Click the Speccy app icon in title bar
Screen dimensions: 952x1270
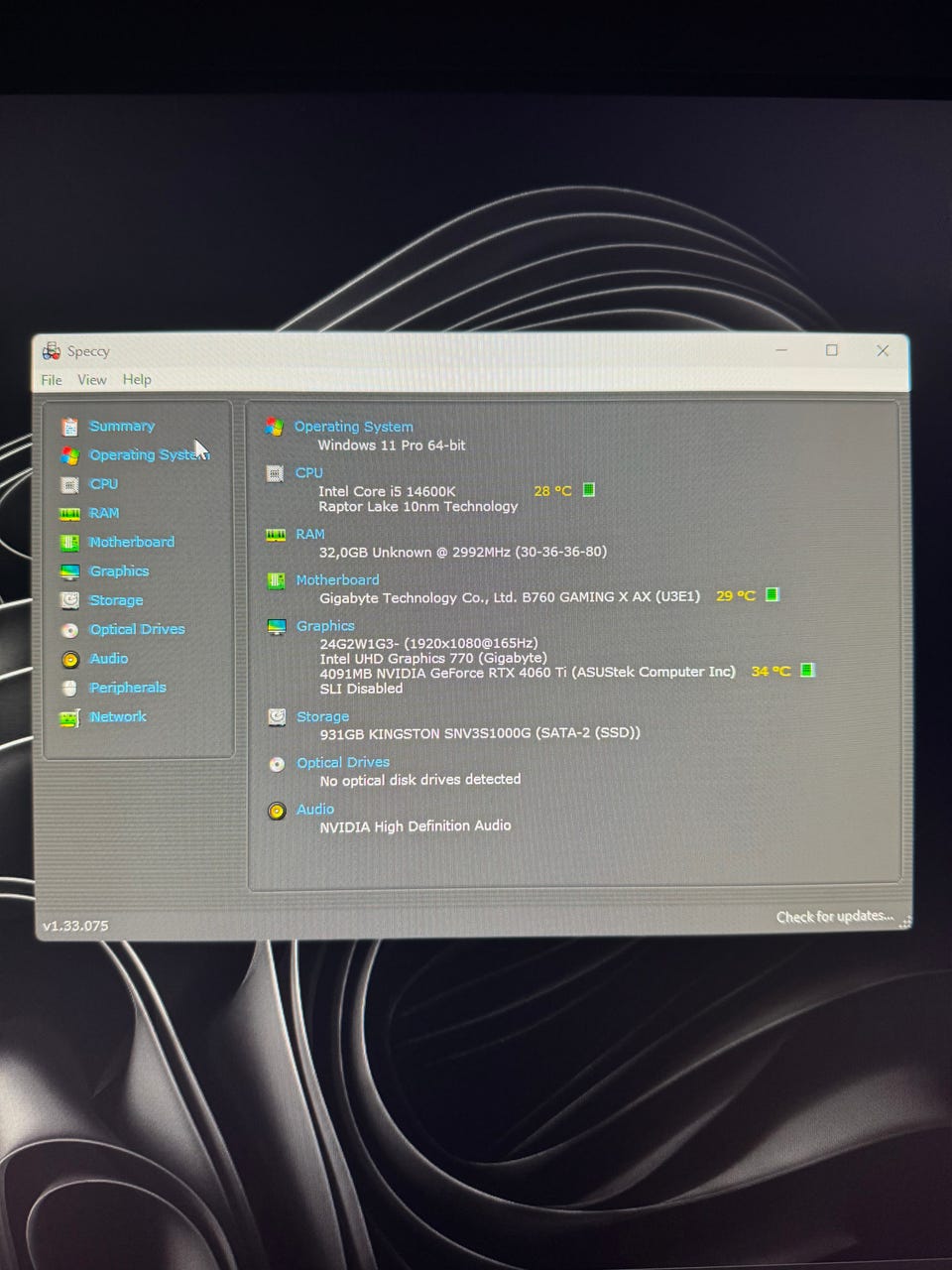tap(52, 350)
